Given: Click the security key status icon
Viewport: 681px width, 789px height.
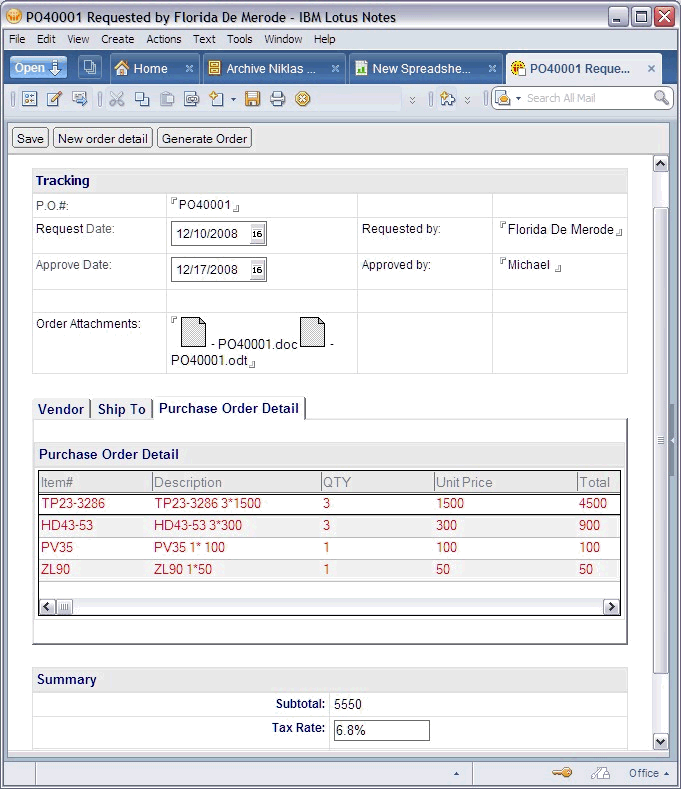Looking at the screenshot, I should point(562,772).
